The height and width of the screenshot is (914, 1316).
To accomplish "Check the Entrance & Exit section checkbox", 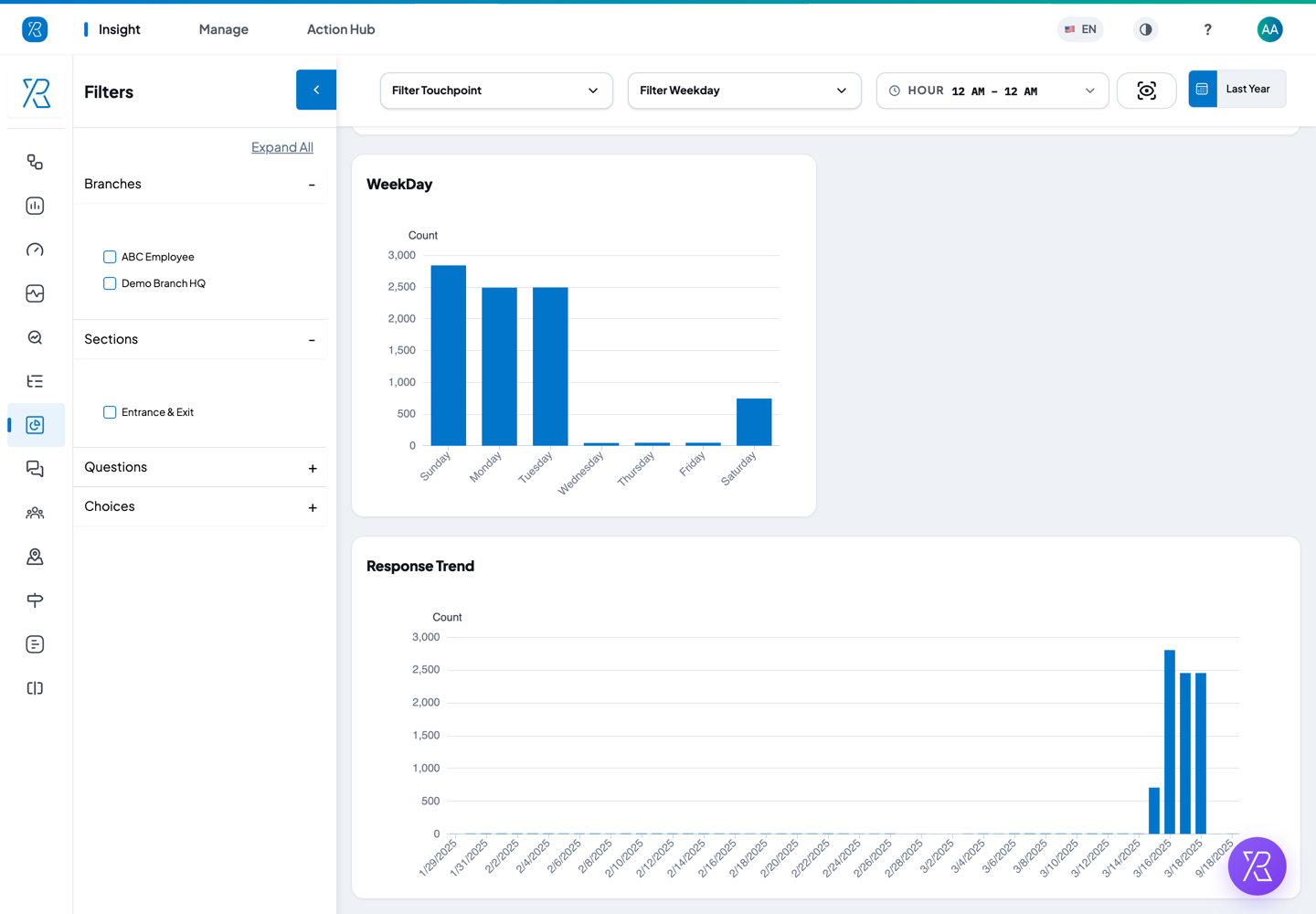I will 110,412.
